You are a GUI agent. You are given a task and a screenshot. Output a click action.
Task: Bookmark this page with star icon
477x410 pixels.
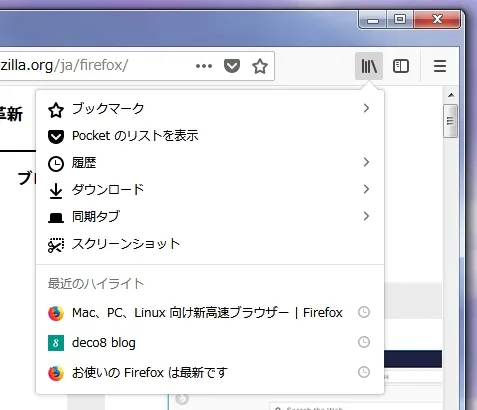coord(260,66)
